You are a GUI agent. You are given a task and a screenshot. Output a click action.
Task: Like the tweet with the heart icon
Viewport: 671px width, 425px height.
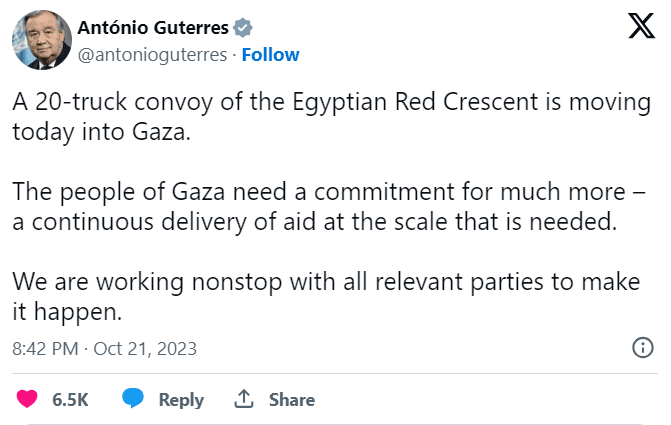pyautogui.click(x=28, y=399)
